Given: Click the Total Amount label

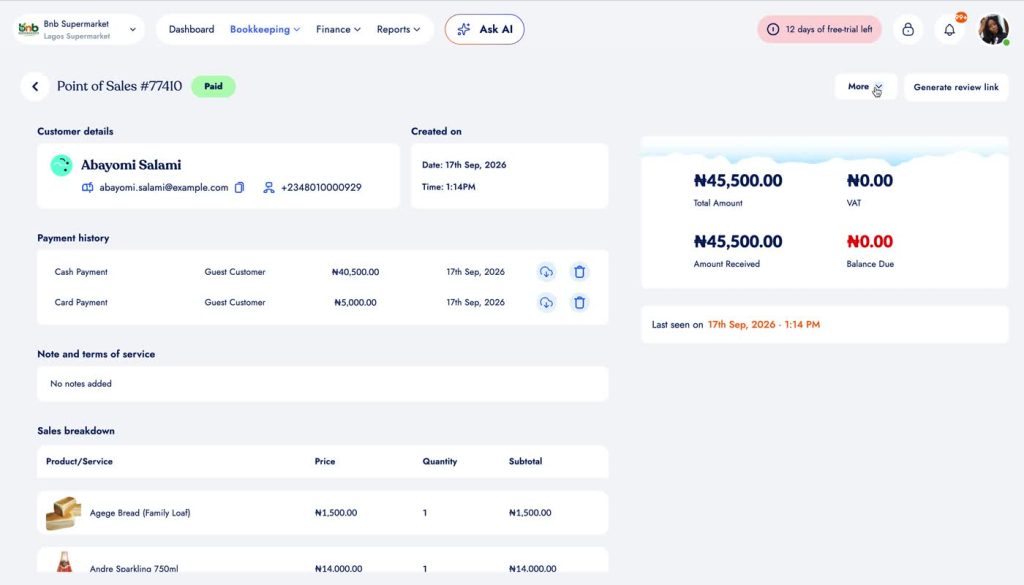Looking at the screenshot, I should [x=718, y=203].
